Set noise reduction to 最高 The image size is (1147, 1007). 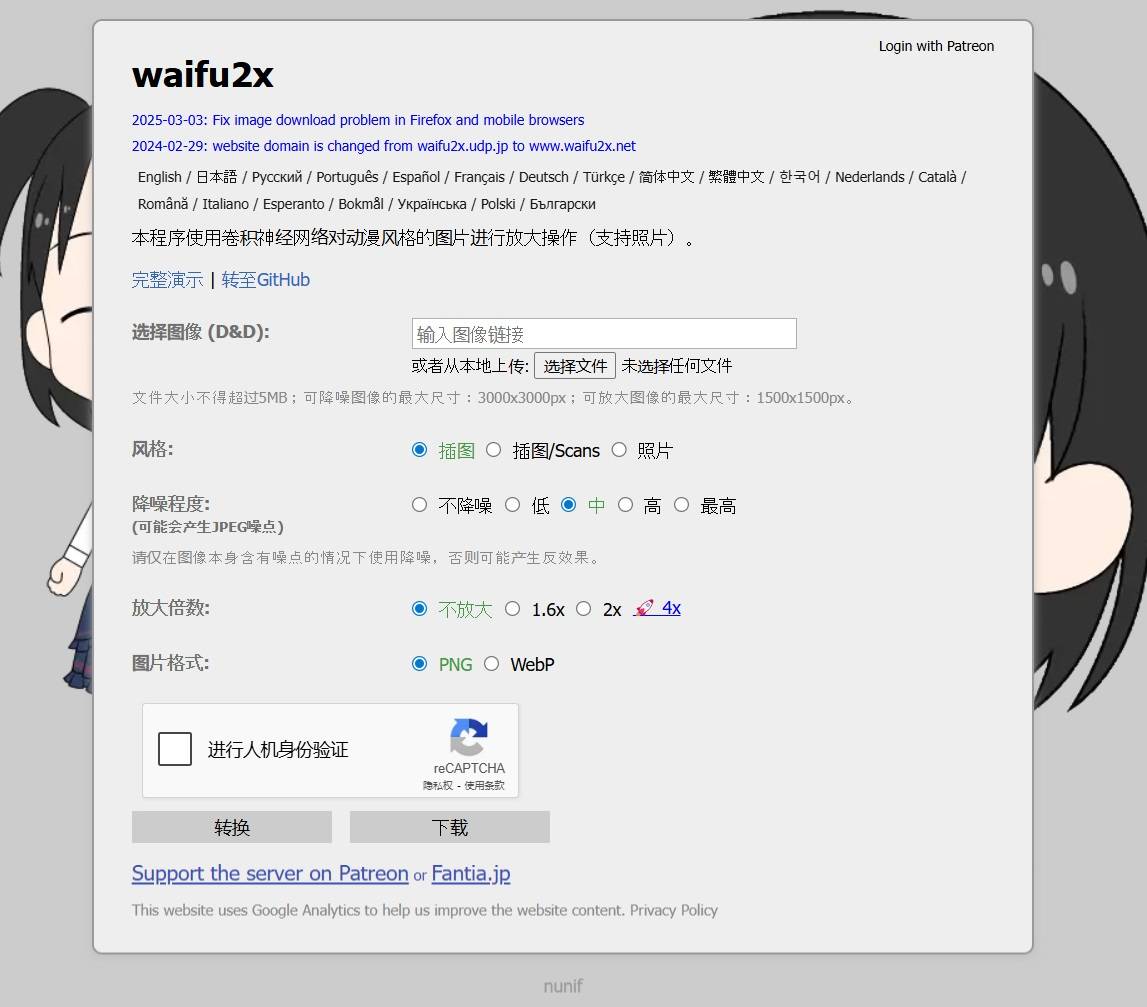tap(682, 505)
